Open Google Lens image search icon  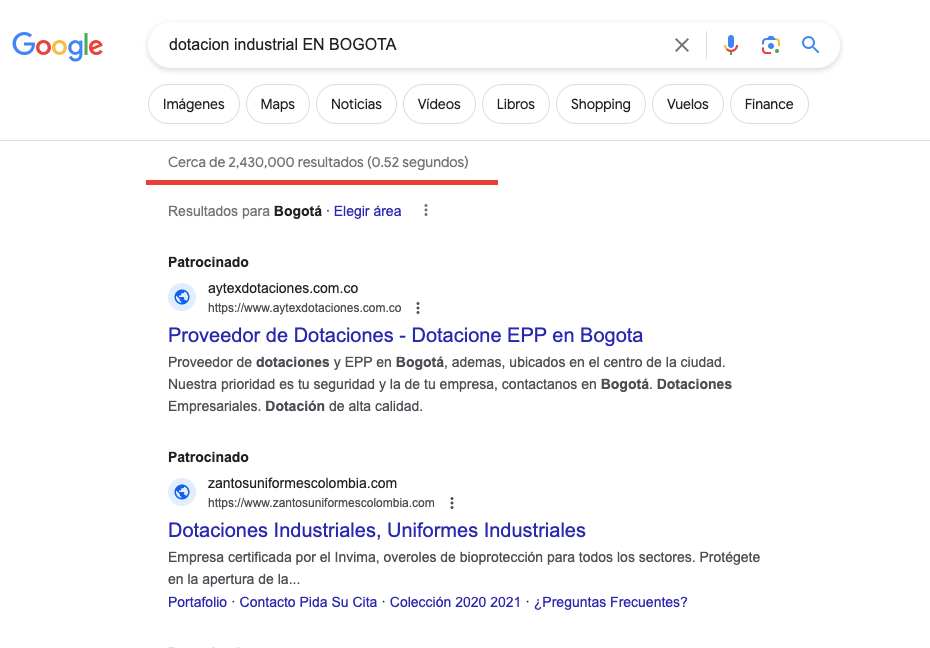(x=770, y=45)
